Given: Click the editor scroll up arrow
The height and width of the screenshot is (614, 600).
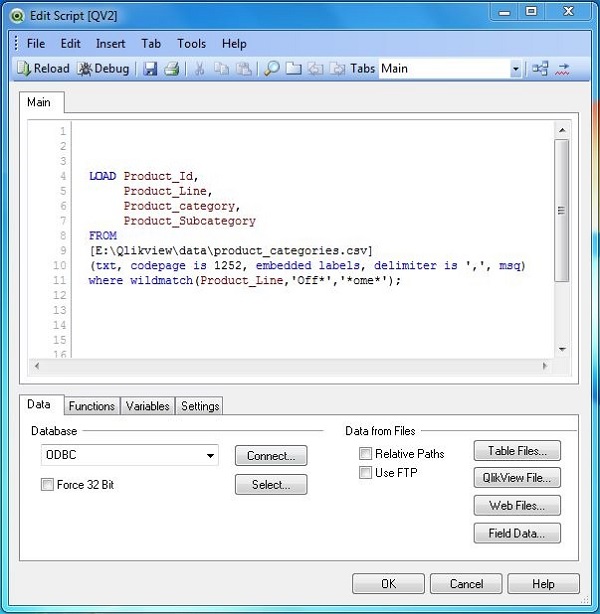Looking at the screenshot, I should pos(562,130).
